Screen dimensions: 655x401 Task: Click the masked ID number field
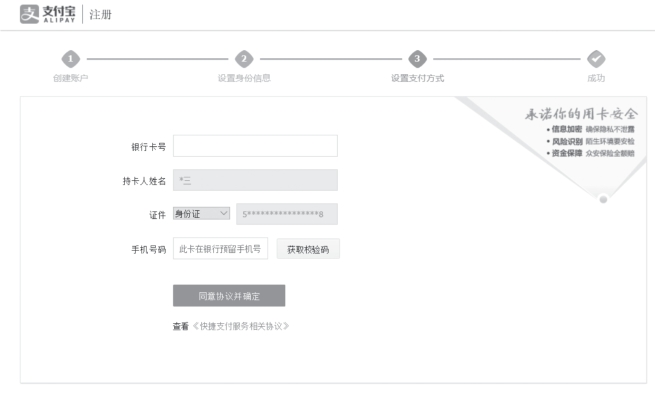tap(286, 214)
